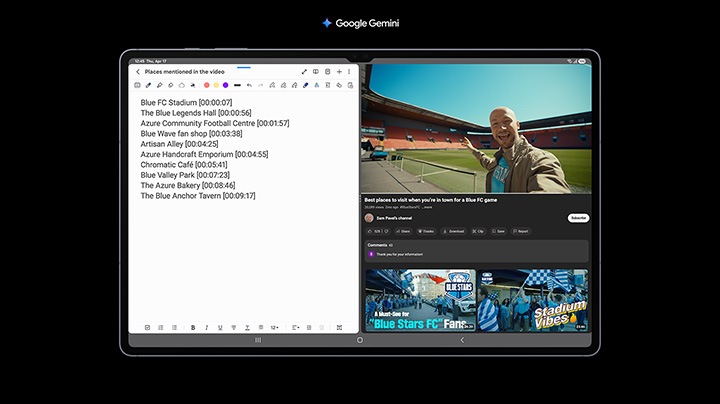The image size is (720, 404).
Task: Select the pen tool in the note toolbar
Action: coord(149,85)
